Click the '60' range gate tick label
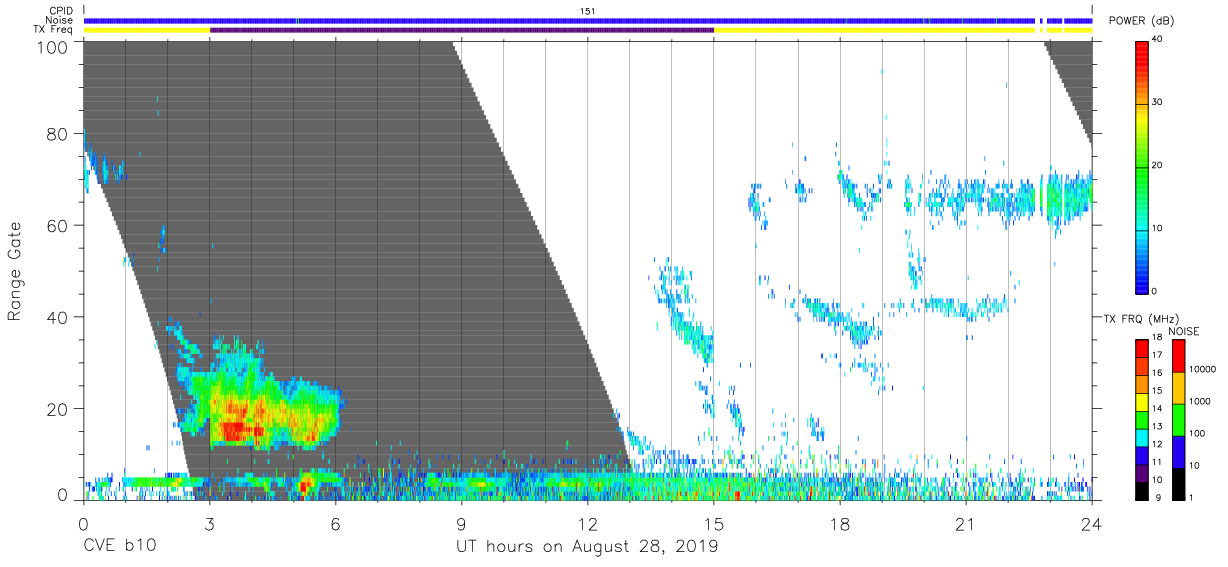Viewport: 1228px width, 567px height. pyautogui.click(x=59, y=226)
